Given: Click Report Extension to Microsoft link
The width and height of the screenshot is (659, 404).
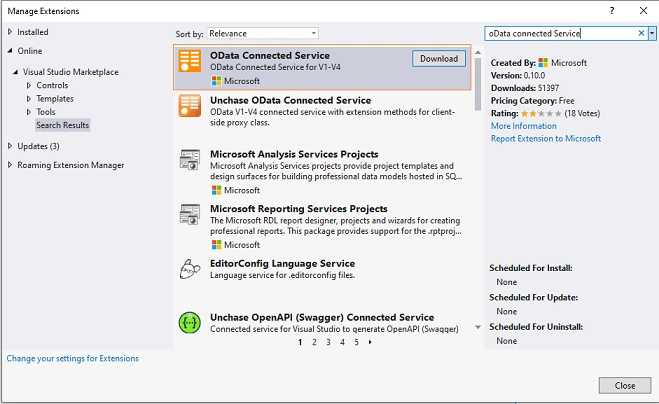Looking at the screenshot, I should tap(546, 139).
